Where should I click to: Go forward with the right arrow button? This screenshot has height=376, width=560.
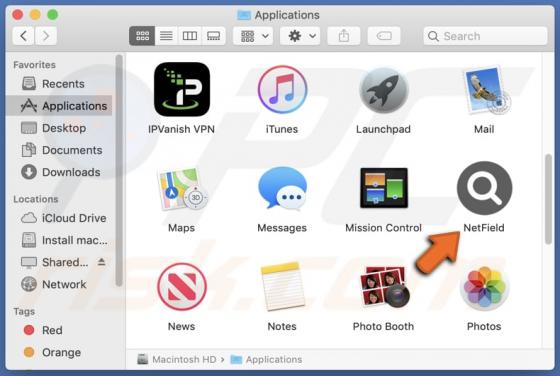46,36
